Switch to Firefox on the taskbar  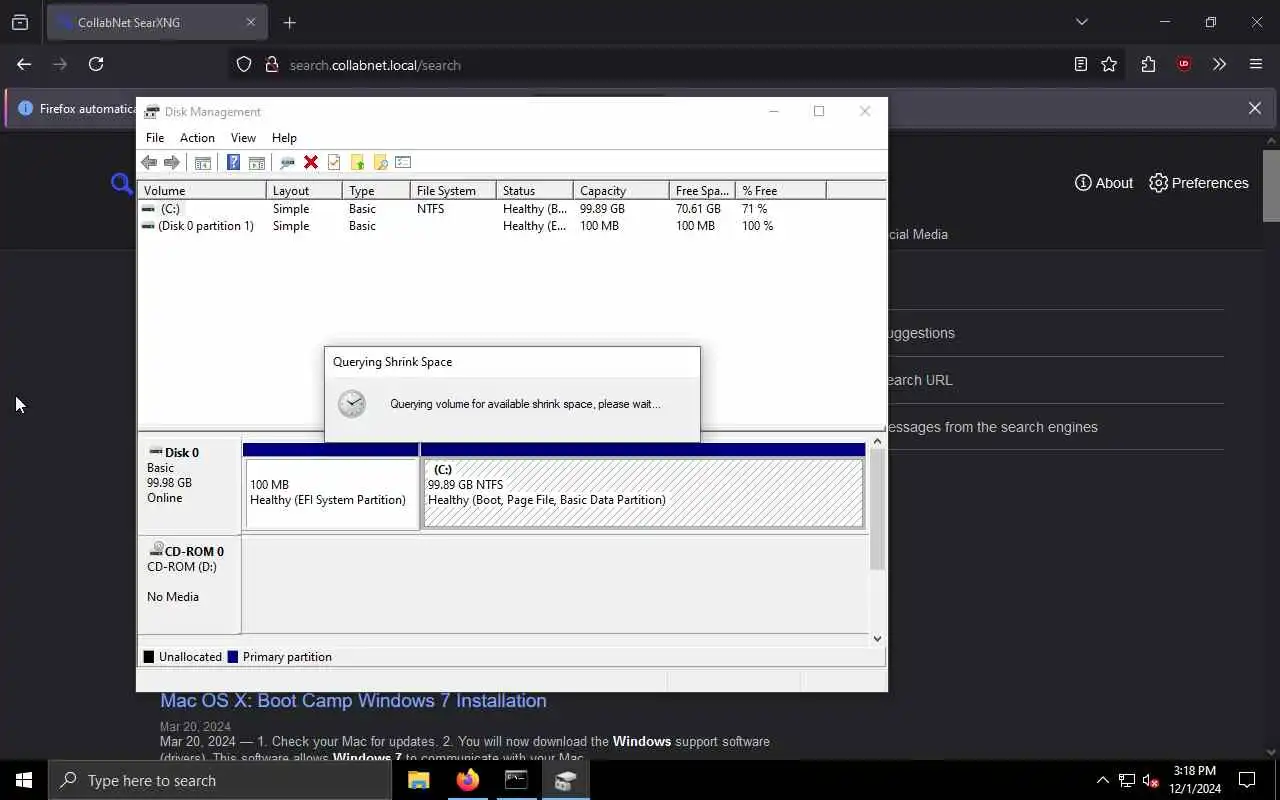[468, 780]
